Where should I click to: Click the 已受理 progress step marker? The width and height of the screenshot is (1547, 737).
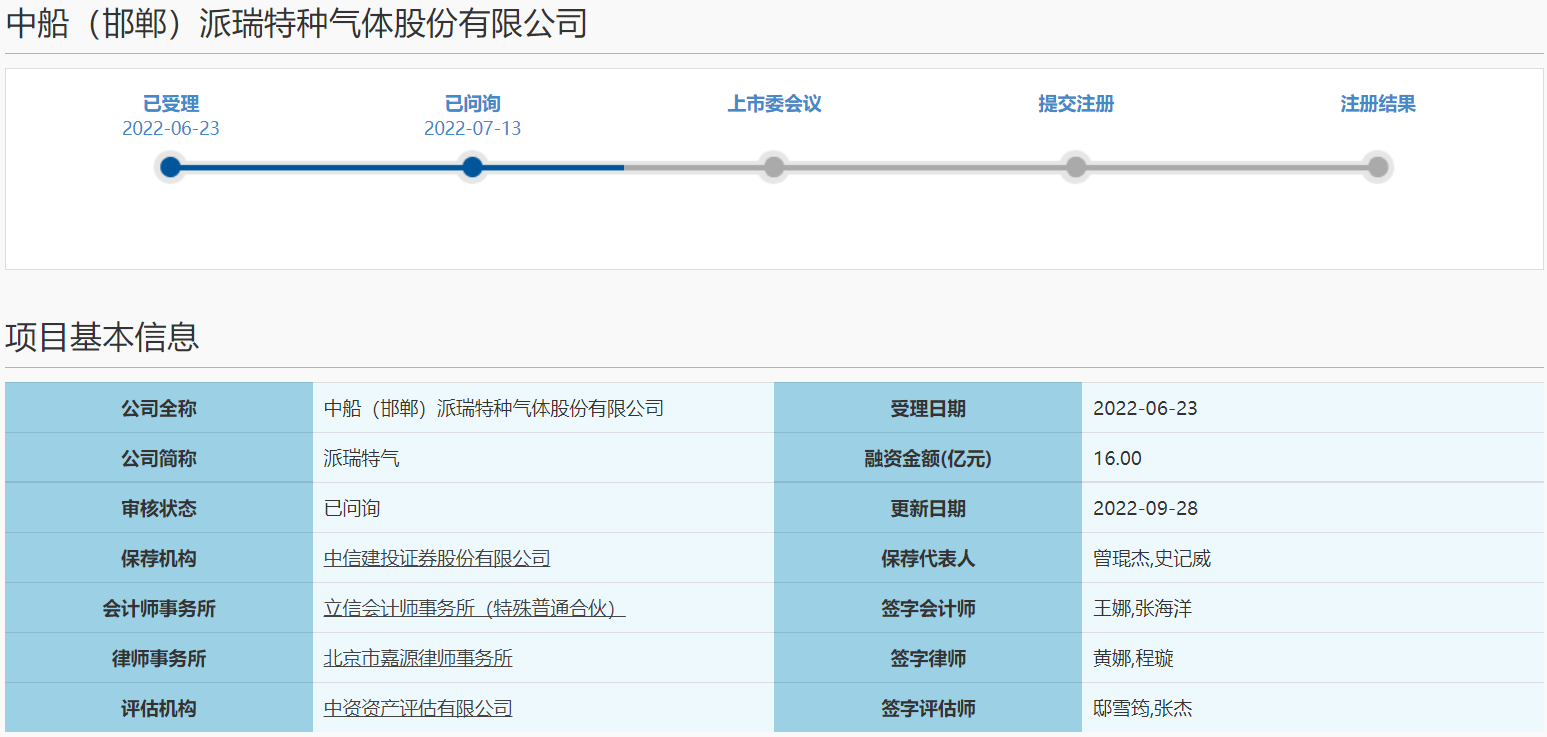pyautogui.click(x=171, y=167)
